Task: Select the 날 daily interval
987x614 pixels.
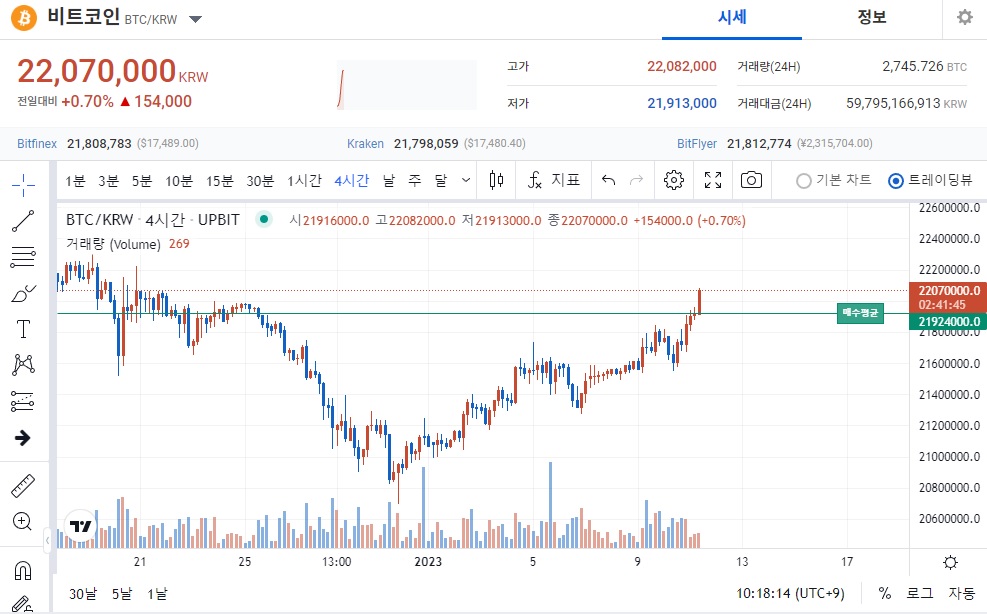Action: coord(389,181)
